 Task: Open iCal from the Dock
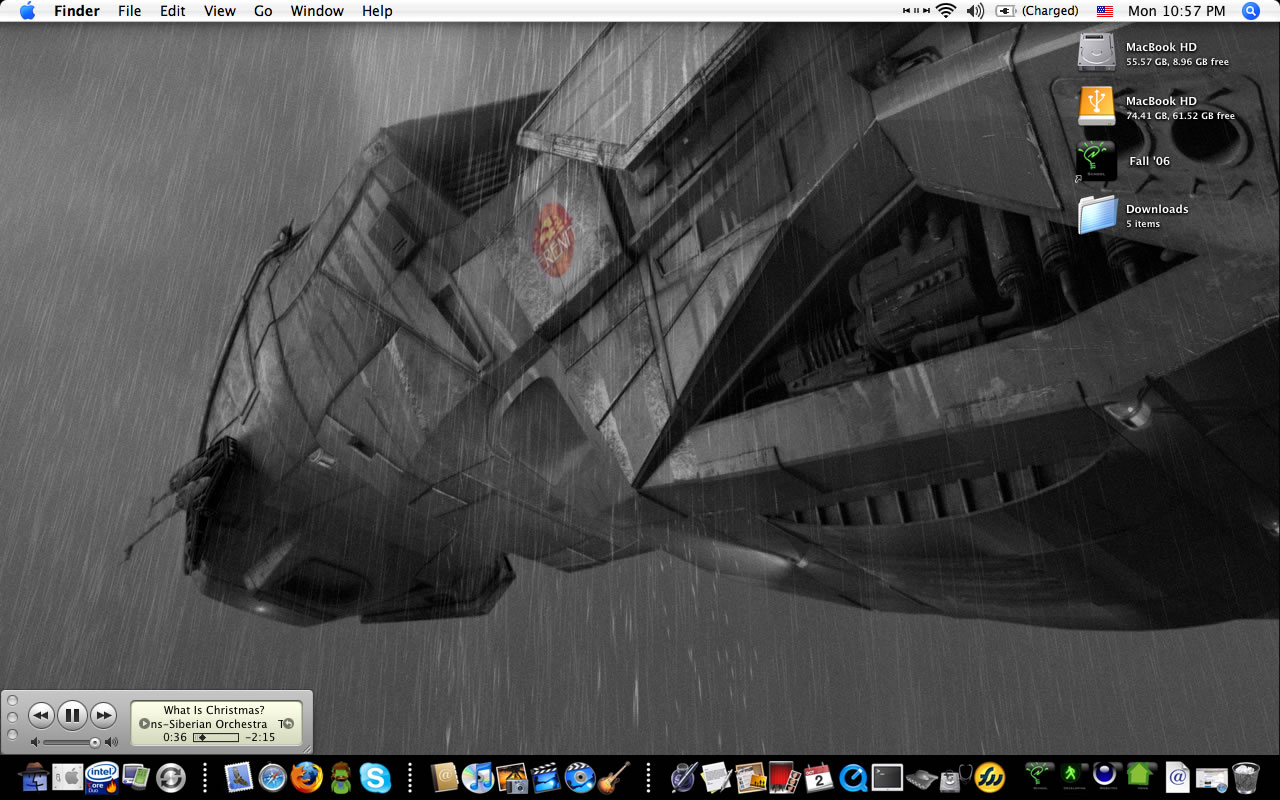coord(819,777)
